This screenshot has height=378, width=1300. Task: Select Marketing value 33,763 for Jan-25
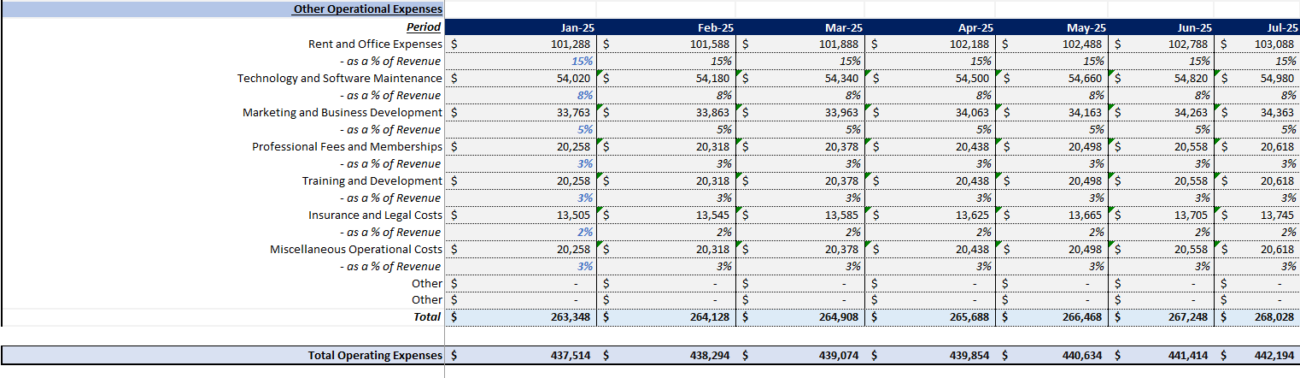[521, 112]
